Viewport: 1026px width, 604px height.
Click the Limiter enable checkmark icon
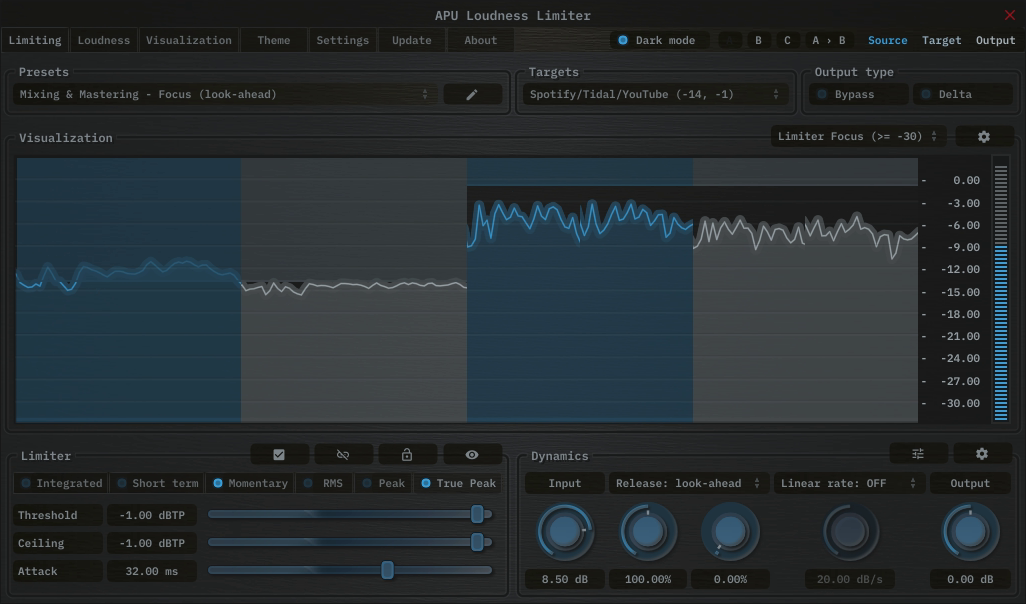(279, 454)
